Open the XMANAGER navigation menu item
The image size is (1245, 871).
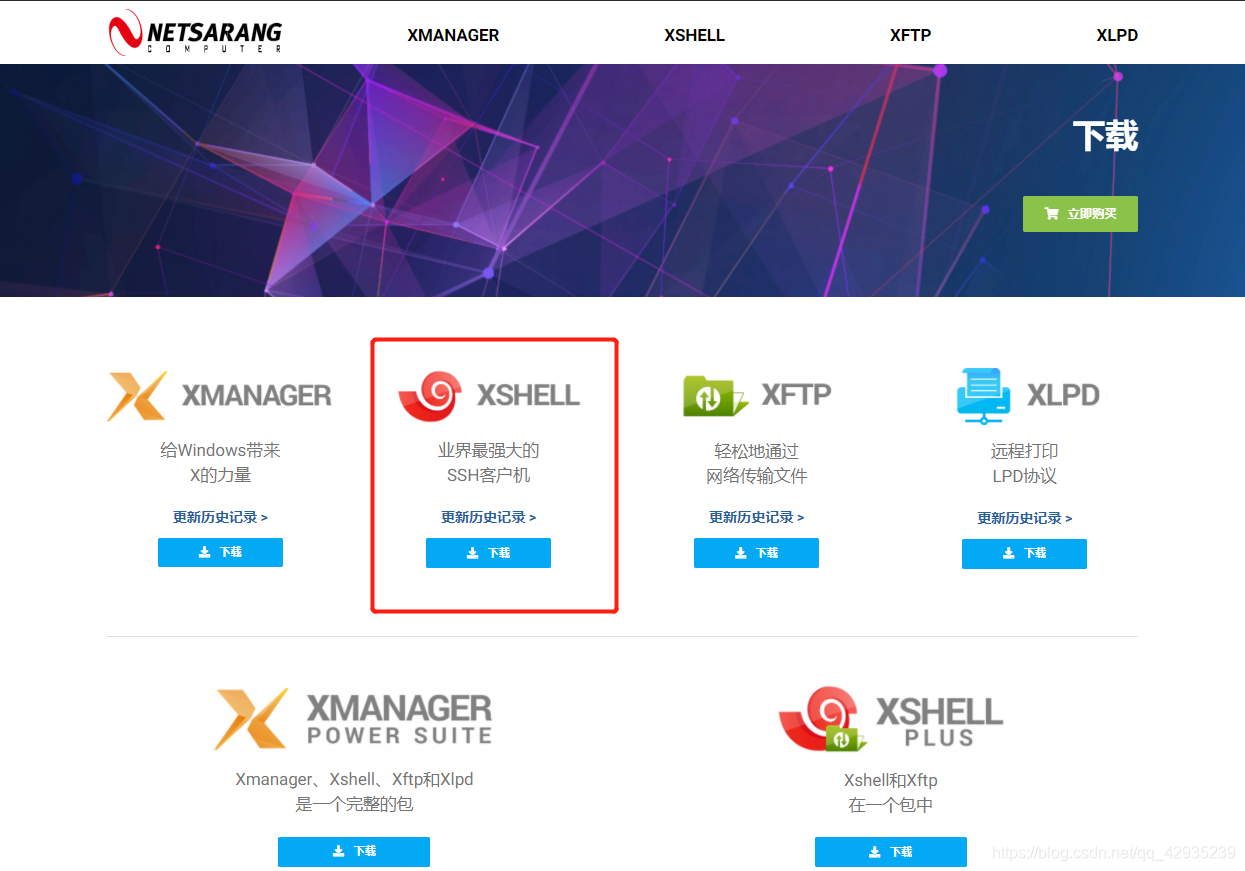(453, 35)
